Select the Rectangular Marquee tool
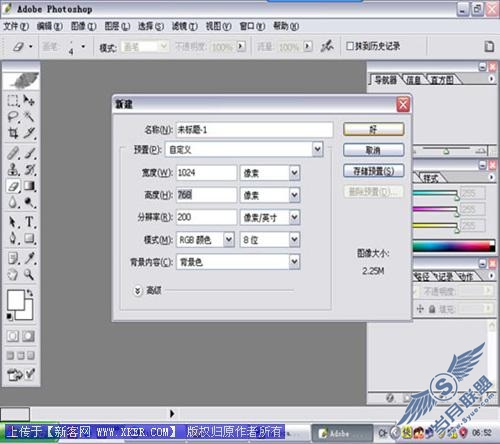This screenshot has width=500, height=444. [x=13, y=100]
